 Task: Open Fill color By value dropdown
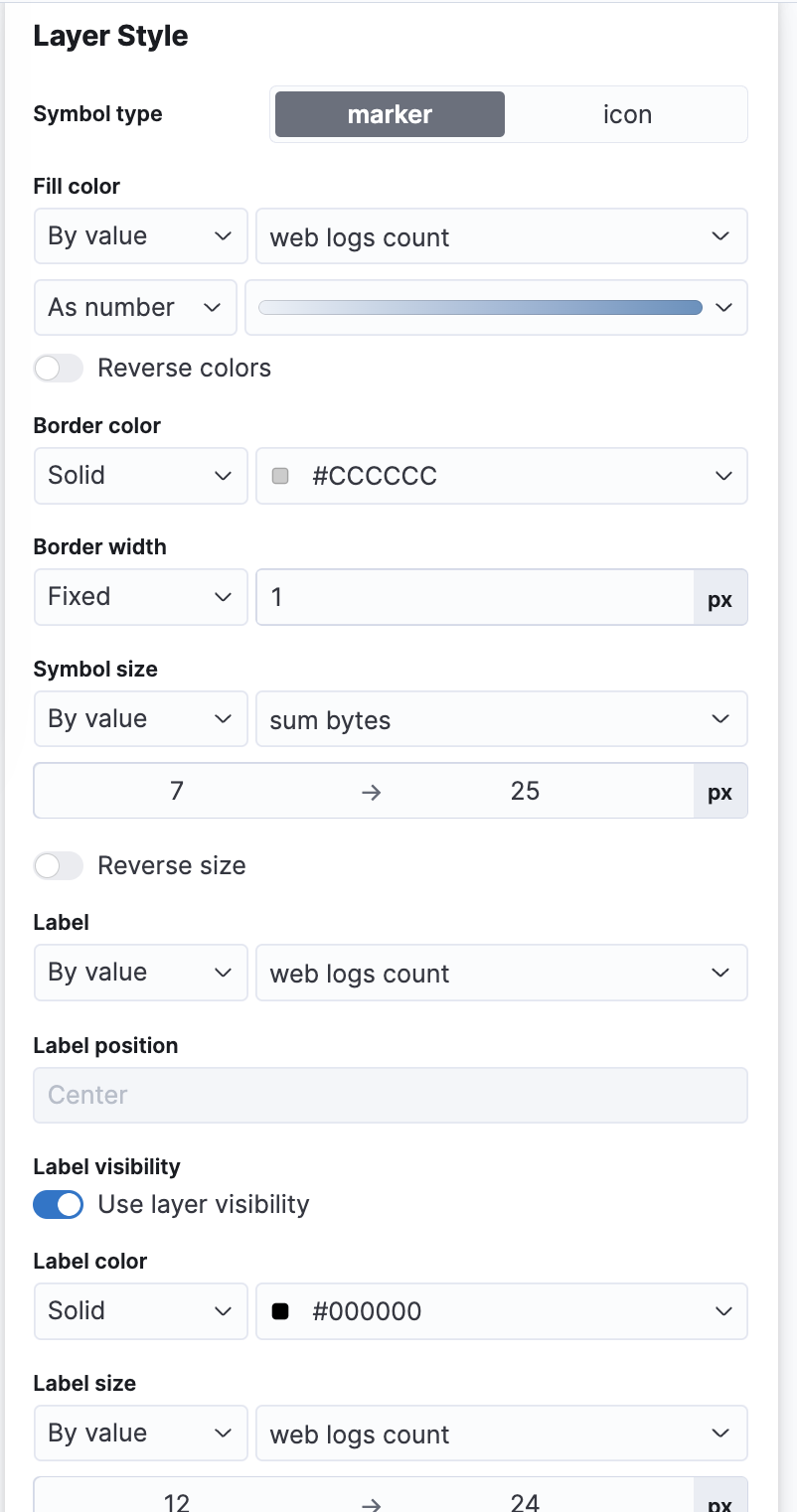[x=140, y=236]
